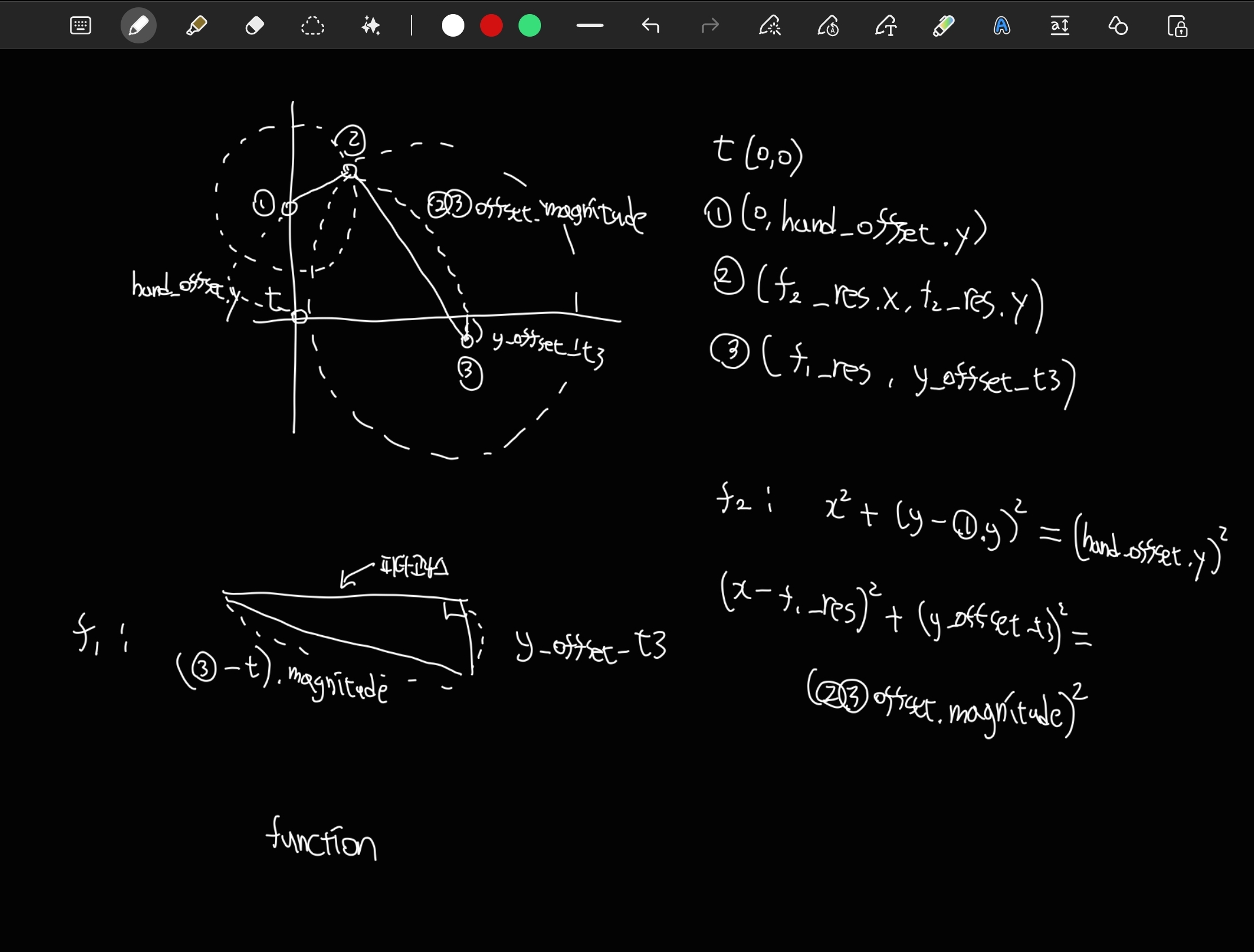Select the rainbow style highlighter pen

click(x=944, y=26)
